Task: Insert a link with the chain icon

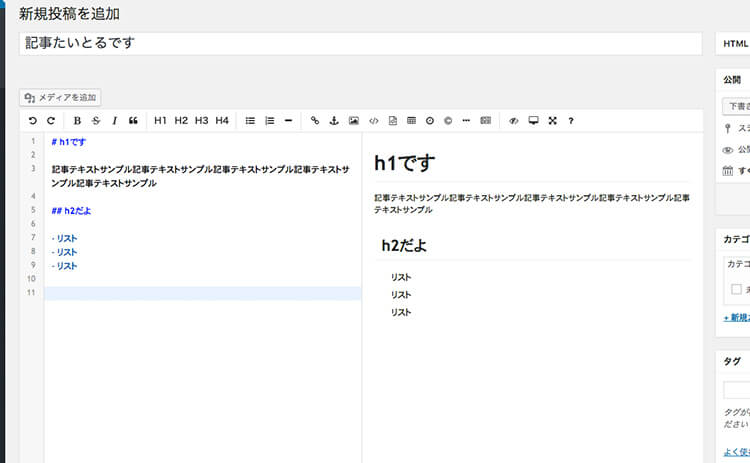Action: pos(315,121)
